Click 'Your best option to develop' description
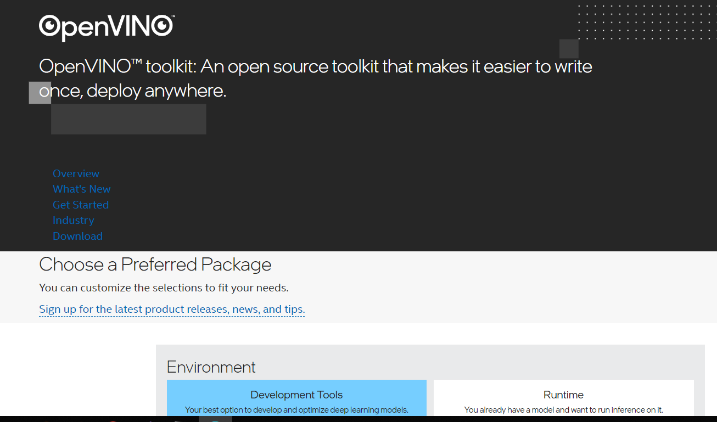Image resolution: width=717 pixels, height=422 pixels. [x=297, y=410]
